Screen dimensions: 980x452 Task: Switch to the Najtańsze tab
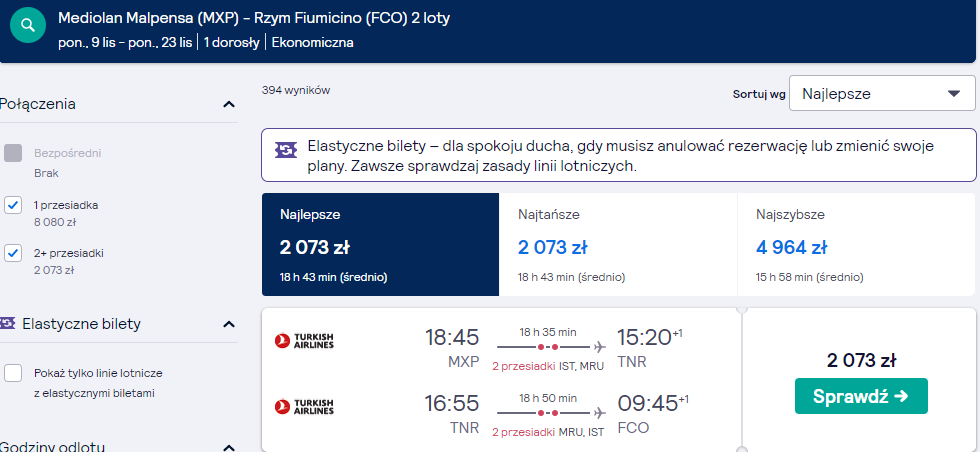[618, 244]
